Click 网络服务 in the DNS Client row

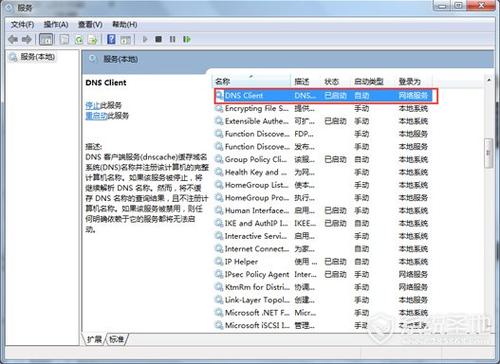point(413,96)
